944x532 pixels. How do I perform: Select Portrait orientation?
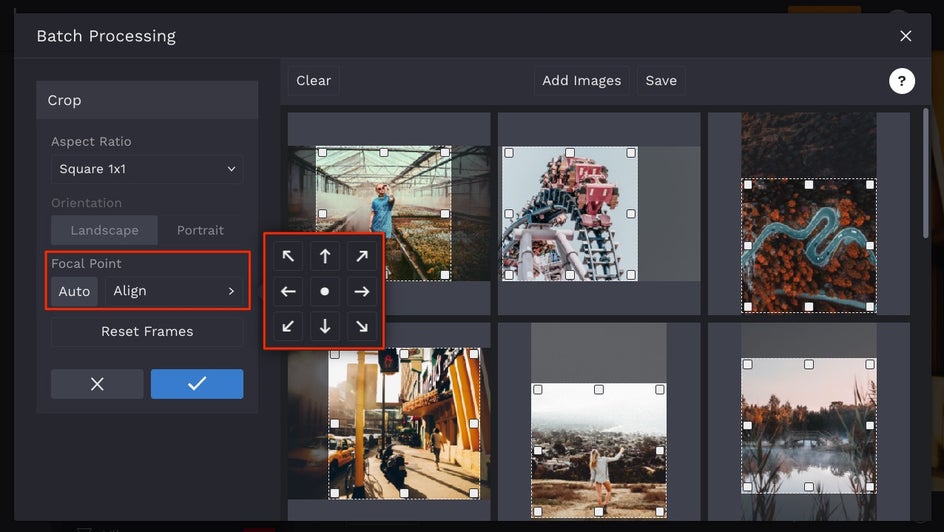pyautogui.click(x=200, y=230)
